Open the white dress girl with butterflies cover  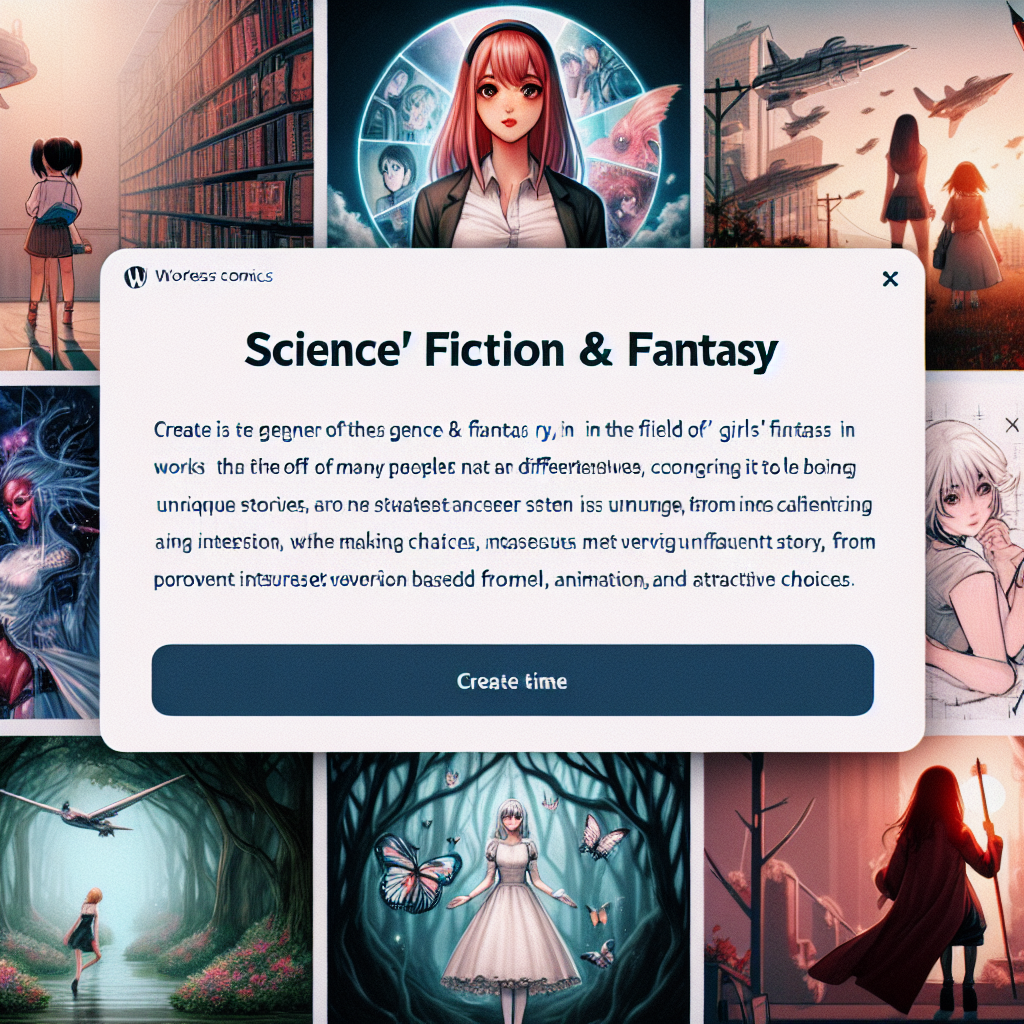pos(508,887)
